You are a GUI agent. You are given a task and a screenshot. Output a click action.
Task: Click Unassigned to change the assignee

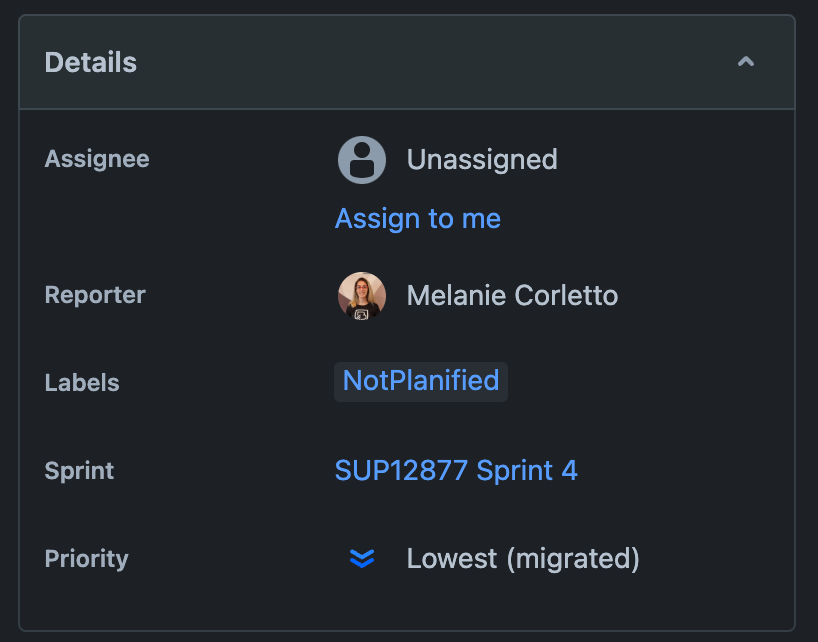pyautogui.click(x=482, y=159)
